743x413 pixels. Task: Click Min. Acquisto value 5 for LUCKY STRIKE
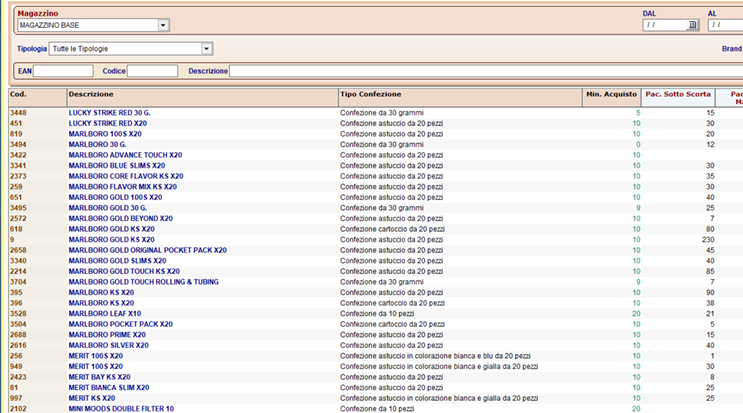point(638,113)
